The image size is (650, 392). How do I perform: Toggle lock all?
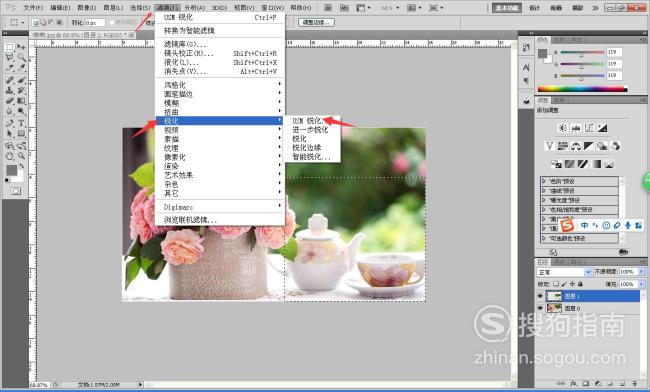coord(581,284)
